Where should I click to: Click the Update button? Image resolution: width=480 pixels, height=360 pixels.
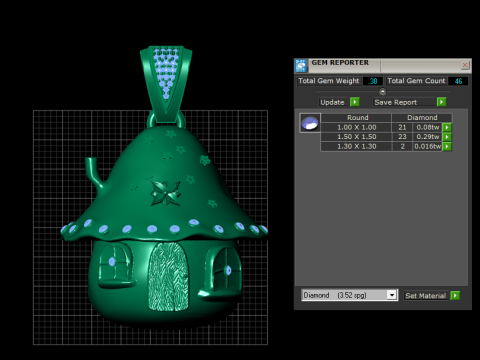click(x=334, y=102)
